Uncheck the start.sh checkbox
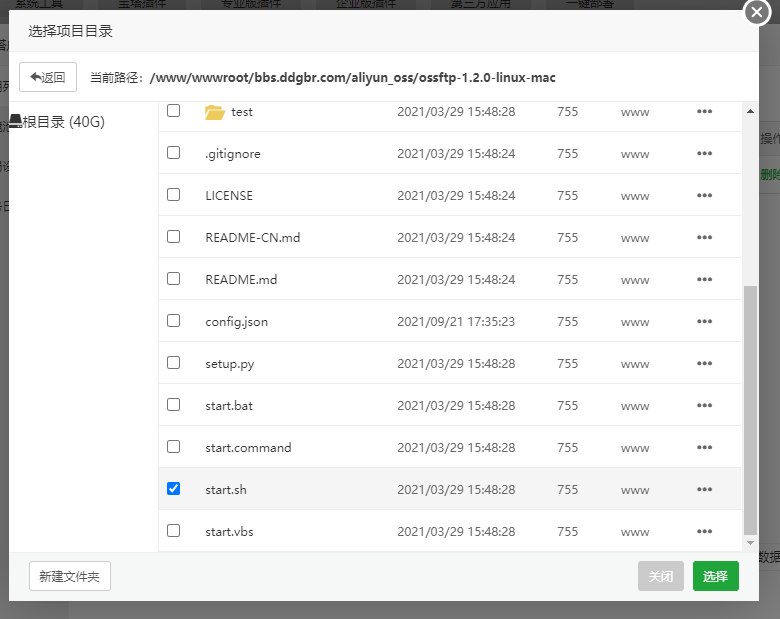This screenshot has height=619, width=780. pos(174,489)
